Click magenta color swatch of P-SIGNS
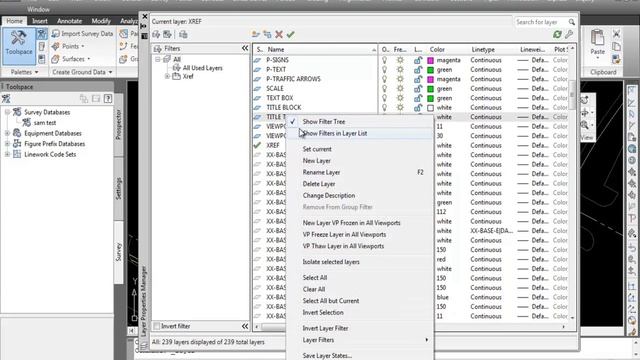 [430, 60]
